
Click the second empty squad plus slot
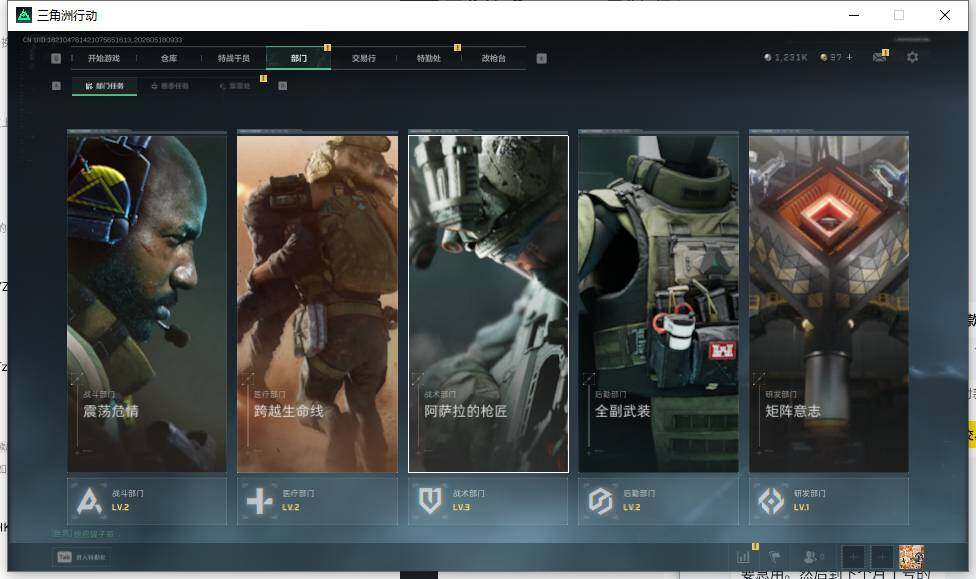(882, 557)
